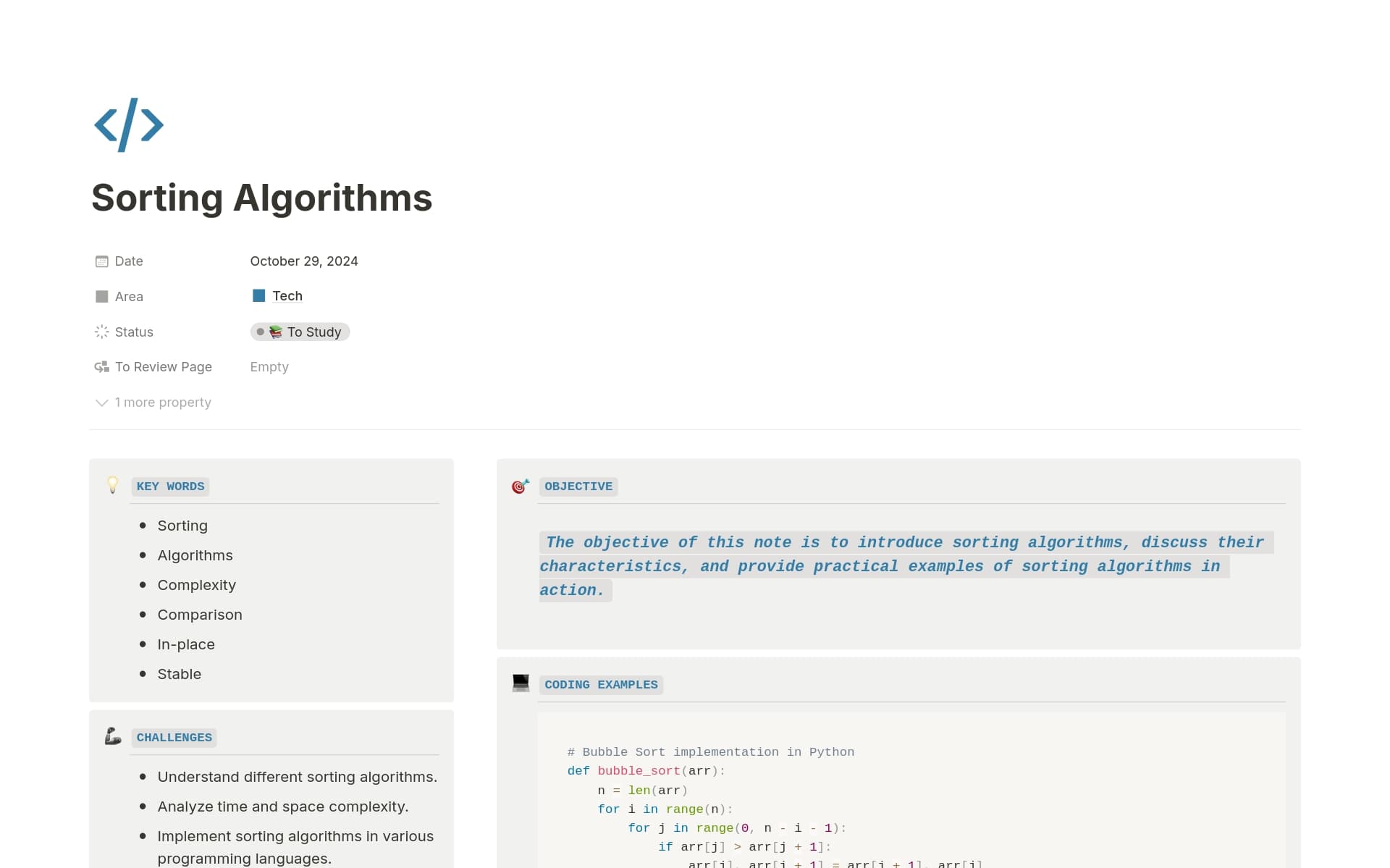
Task: Click the laptop icon beside Coding Examples
Action: 521,683
